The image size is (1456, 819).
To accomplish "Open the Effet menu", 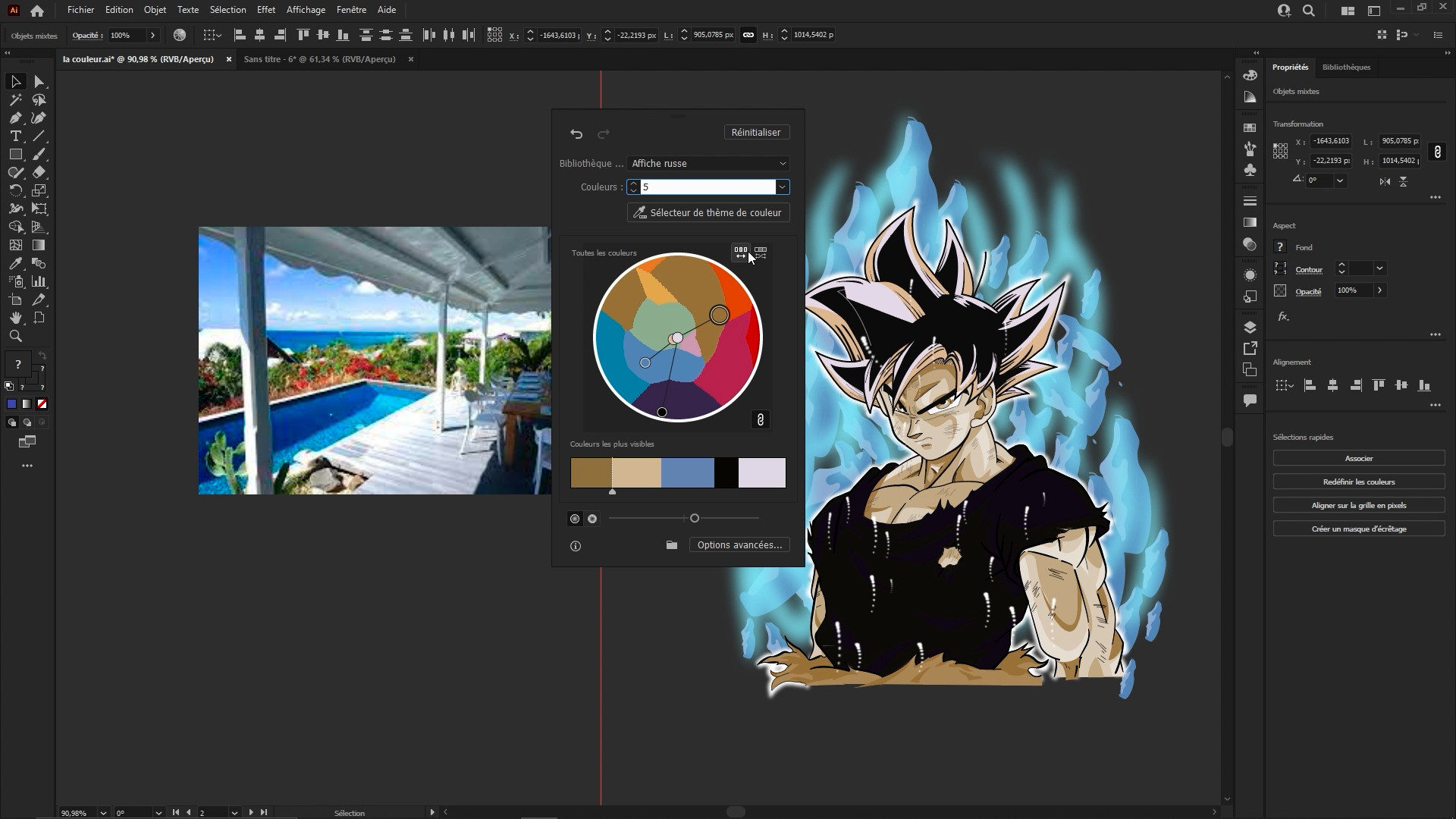I will (x=266, y=10).
